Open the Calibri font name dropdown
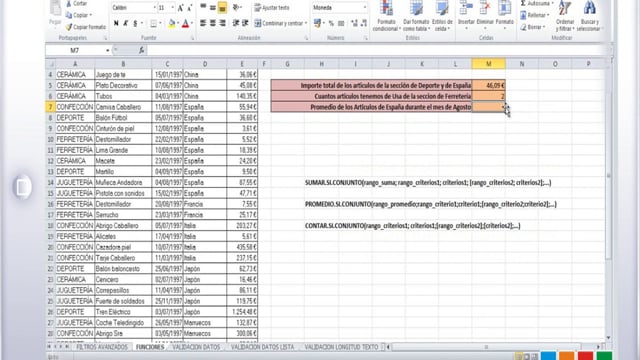 154,8
